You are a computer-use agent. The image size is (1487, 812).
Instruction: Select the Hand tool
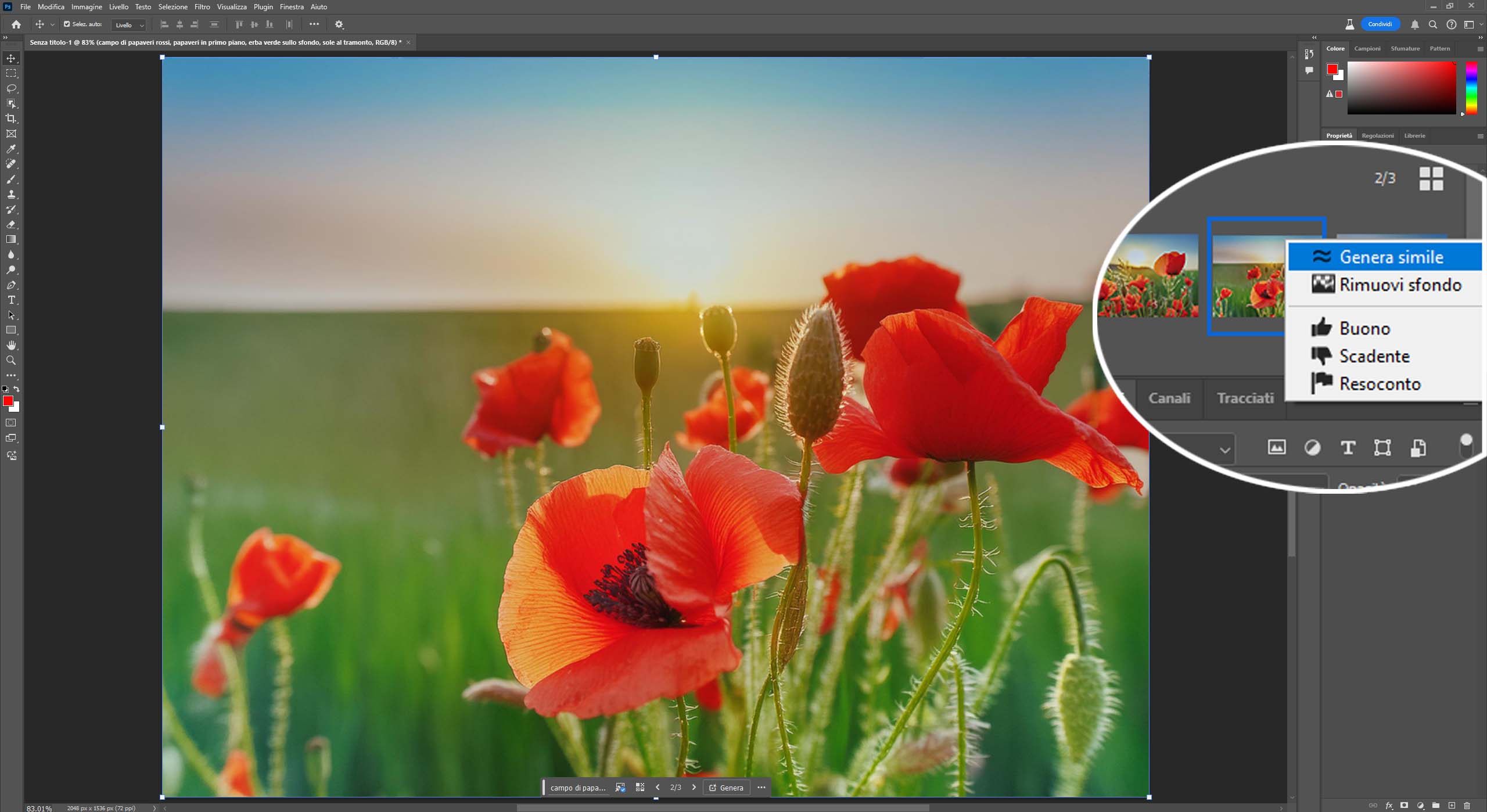pyautogui.click(x=11, y=346)
